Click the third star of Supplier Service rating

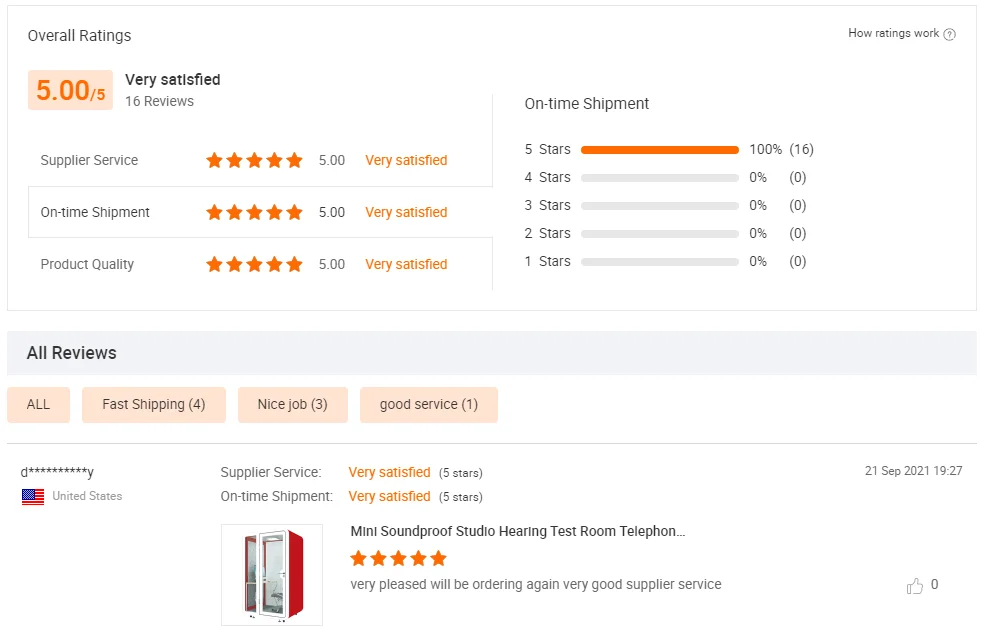pyautogui.click(x=252, y=160)
